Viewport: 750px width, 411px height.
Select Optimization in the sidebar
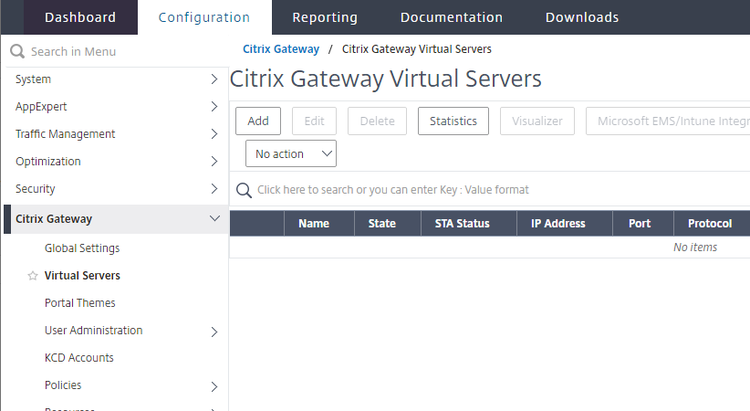[x=48, y=161]
